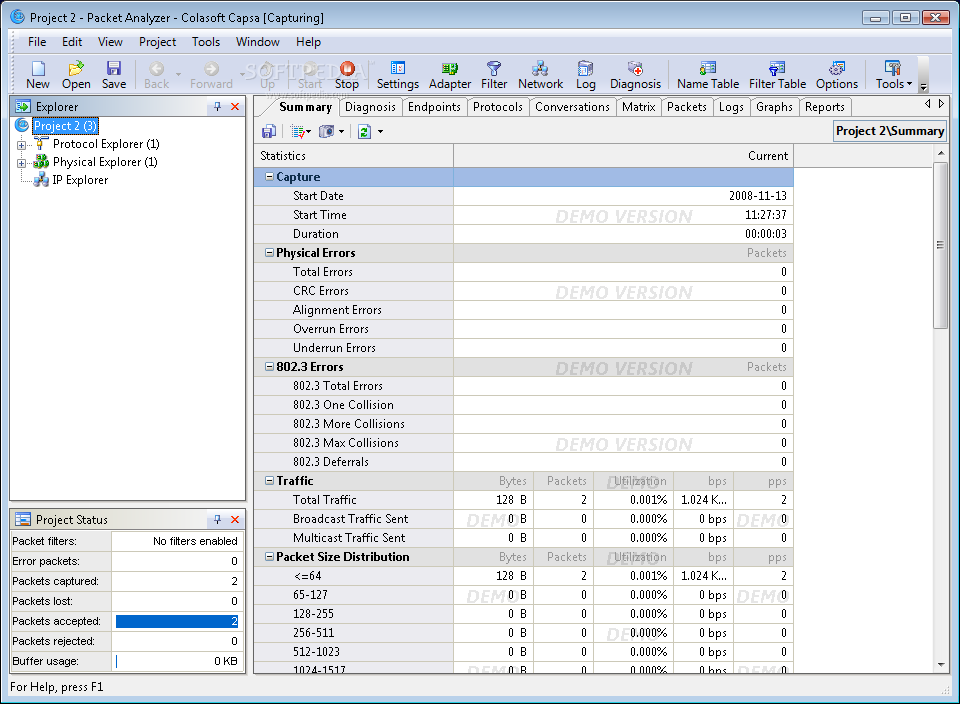
Task: Pin the Explorer panel
Action: click(217, 107)
